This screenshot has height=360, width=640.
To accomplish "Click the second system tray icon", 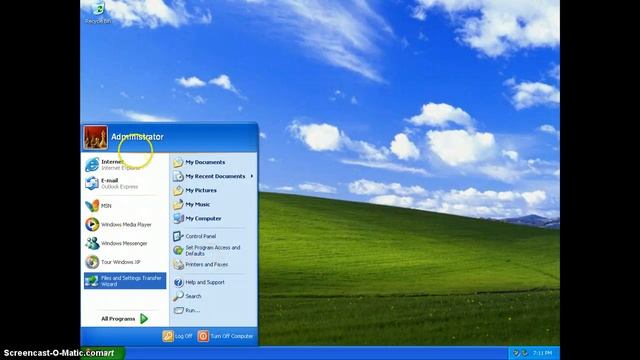I will tap(524, 353).
